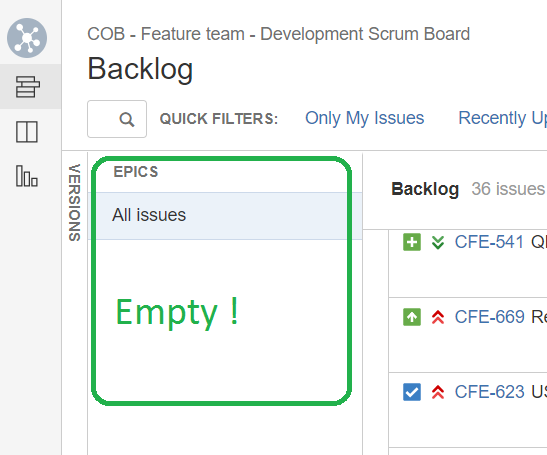Click the EPICS panel header
This screenshot has height=455, width=547.
click(136, 172)
